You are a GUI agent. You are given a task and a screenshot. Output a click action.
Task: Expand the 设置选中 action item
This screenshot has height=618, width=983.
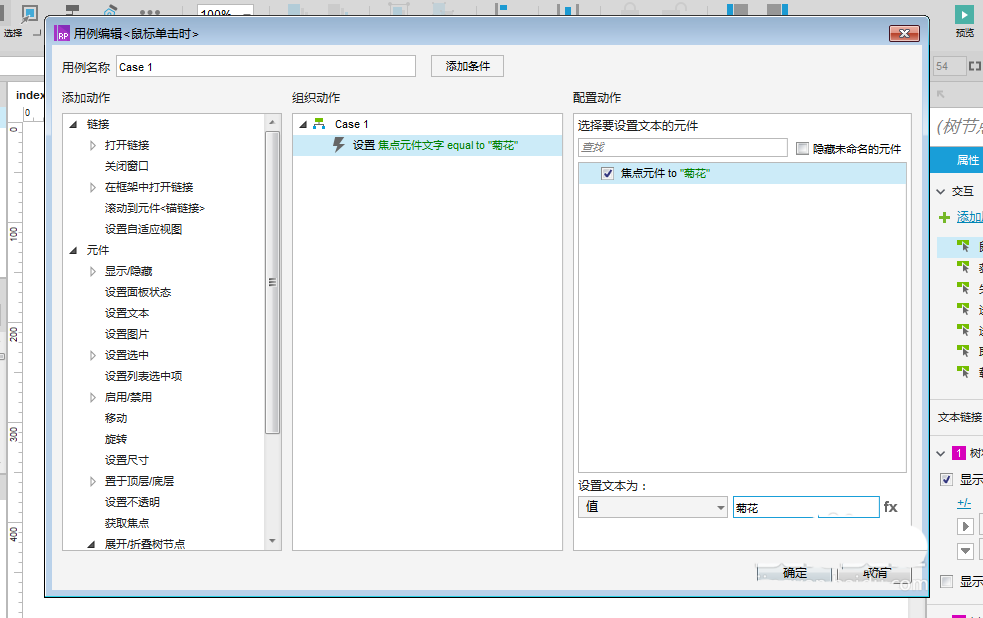point(93,355)
